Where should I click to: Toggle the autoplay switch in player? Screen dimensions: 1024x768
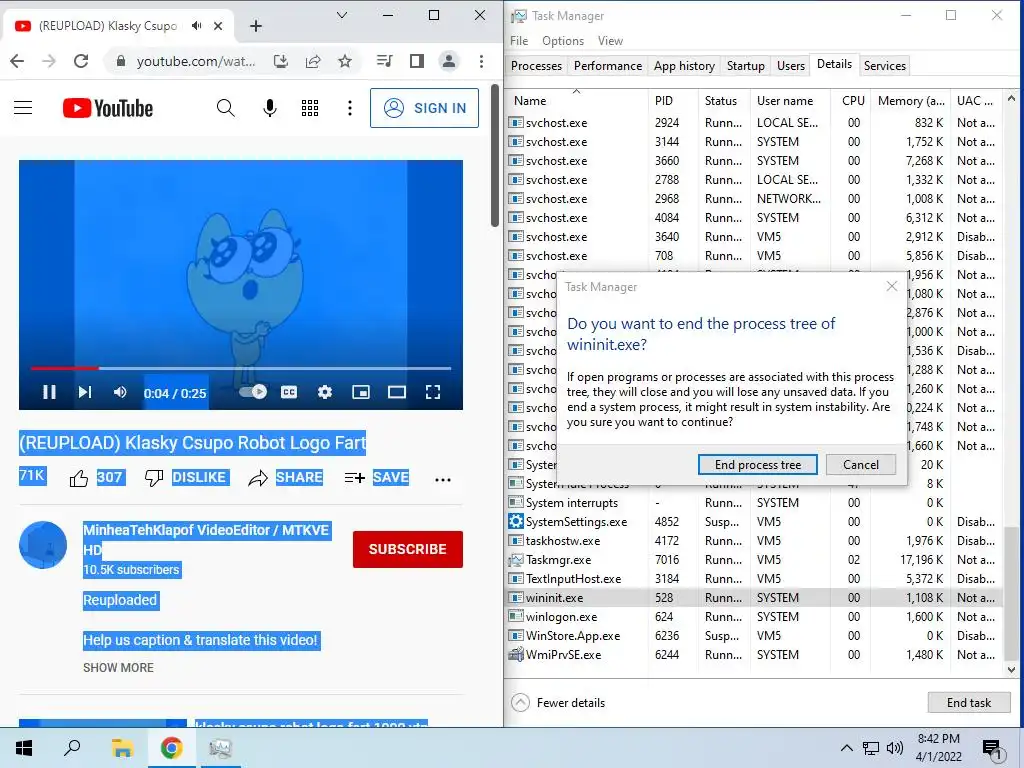pos(253,392)
